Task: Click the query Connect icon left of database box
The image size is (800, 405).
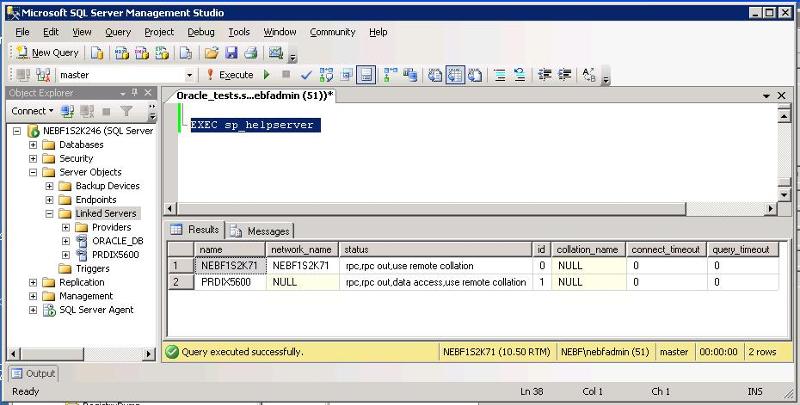Action: [x=22, y=75]
